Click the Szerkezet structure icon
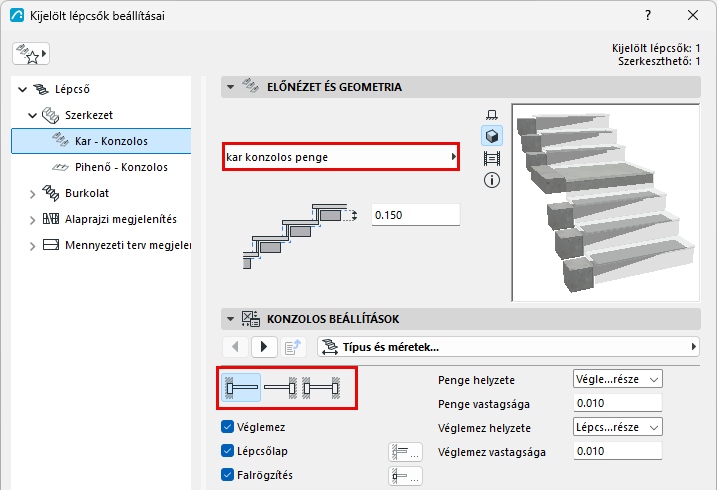Image resolution: width=717 pixels, height=490 pixels. pyautogui.click(x=50, y=115)
